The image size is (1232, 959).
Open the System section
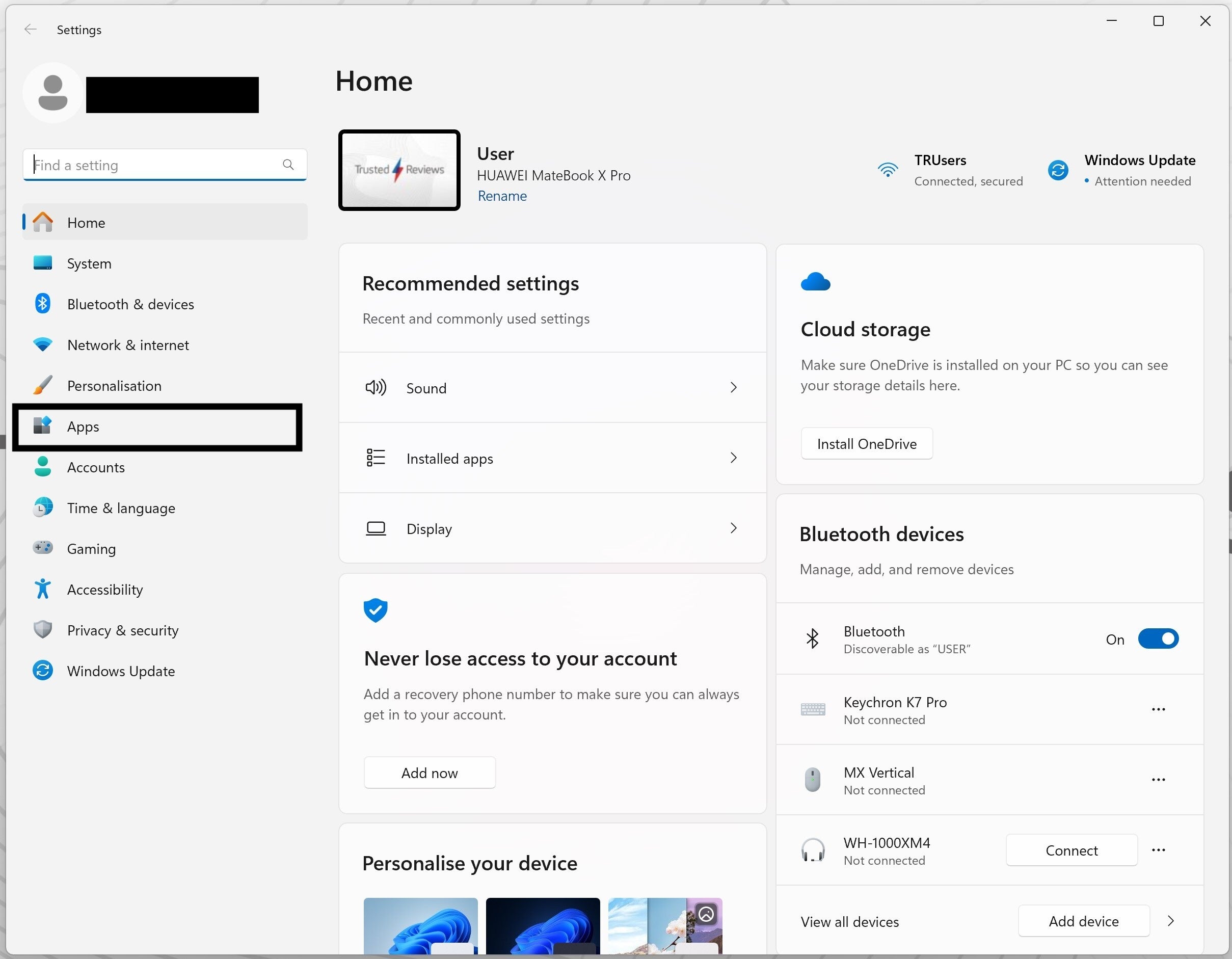165,263
